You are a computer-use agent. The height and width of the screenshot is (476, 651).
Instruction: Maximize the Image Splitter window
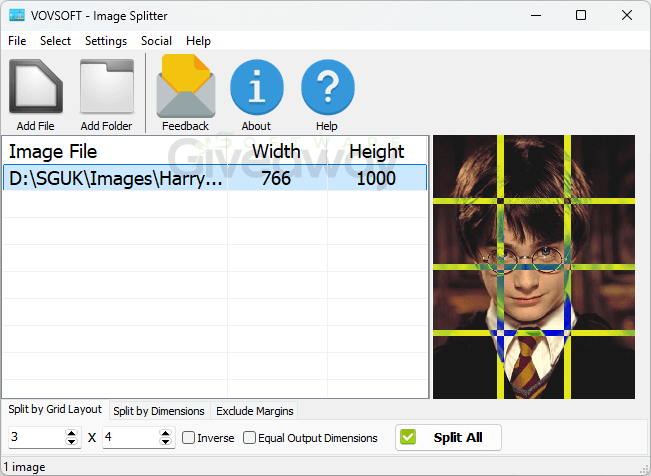click(581, 15)
